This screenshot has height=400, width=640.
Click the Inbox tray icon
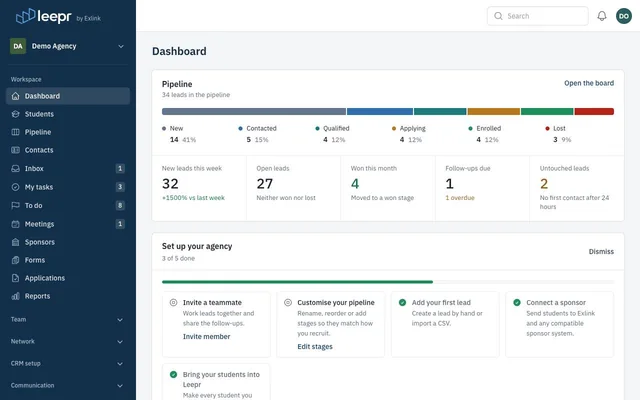click(x=16, y=168)
